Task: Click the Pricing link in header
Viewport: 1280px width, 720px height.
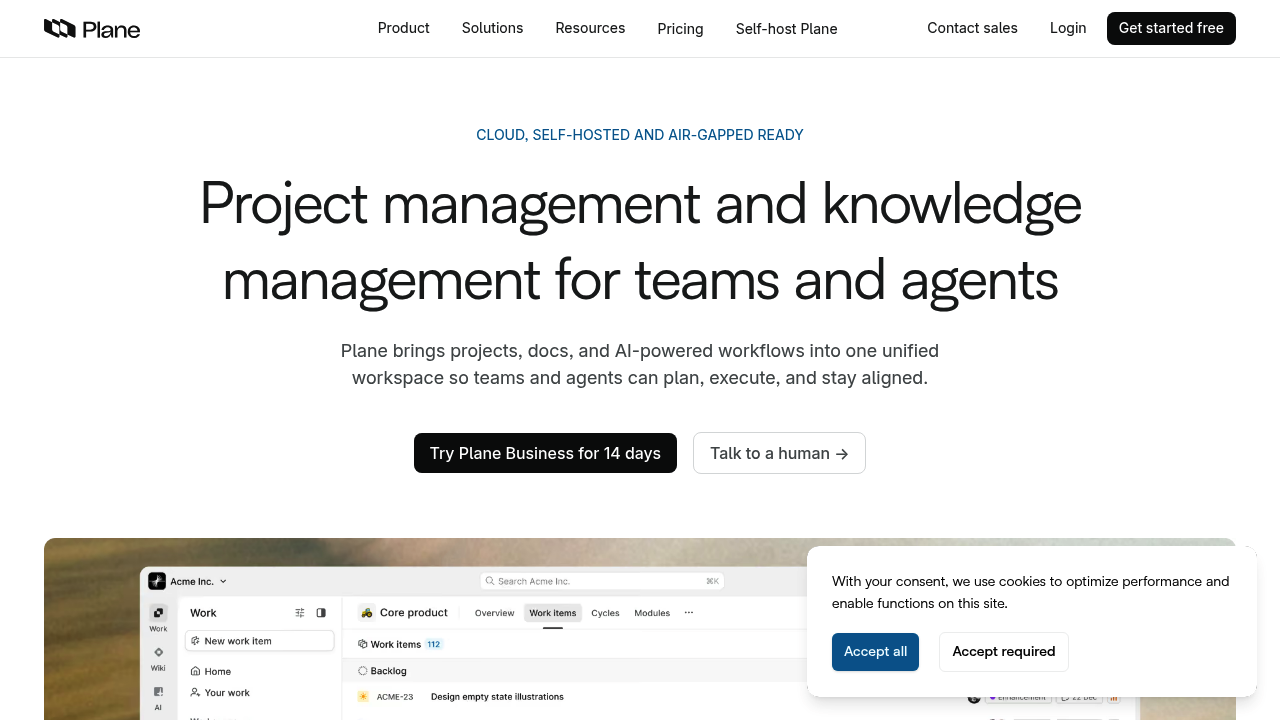Action: (x=680, y=29)
